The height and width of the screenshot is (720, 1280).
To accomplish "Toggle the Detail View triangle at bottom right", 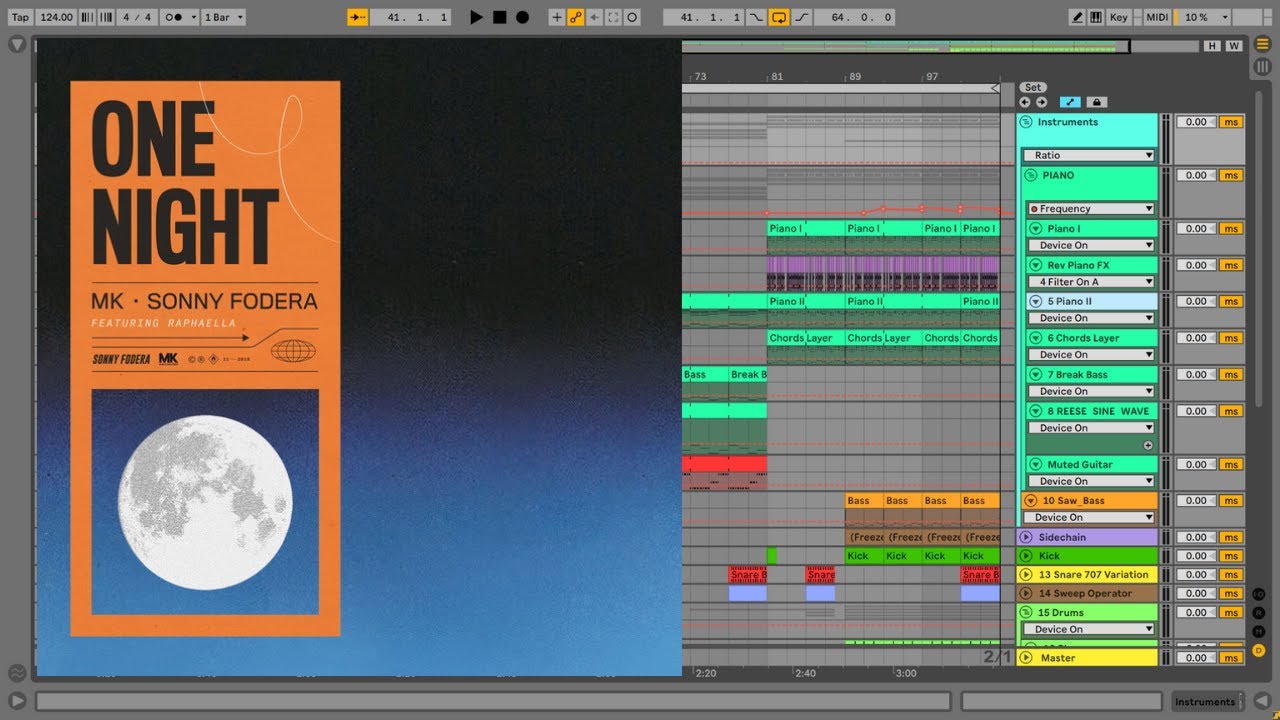I will pyautogui.click(x=1262, y=701).
